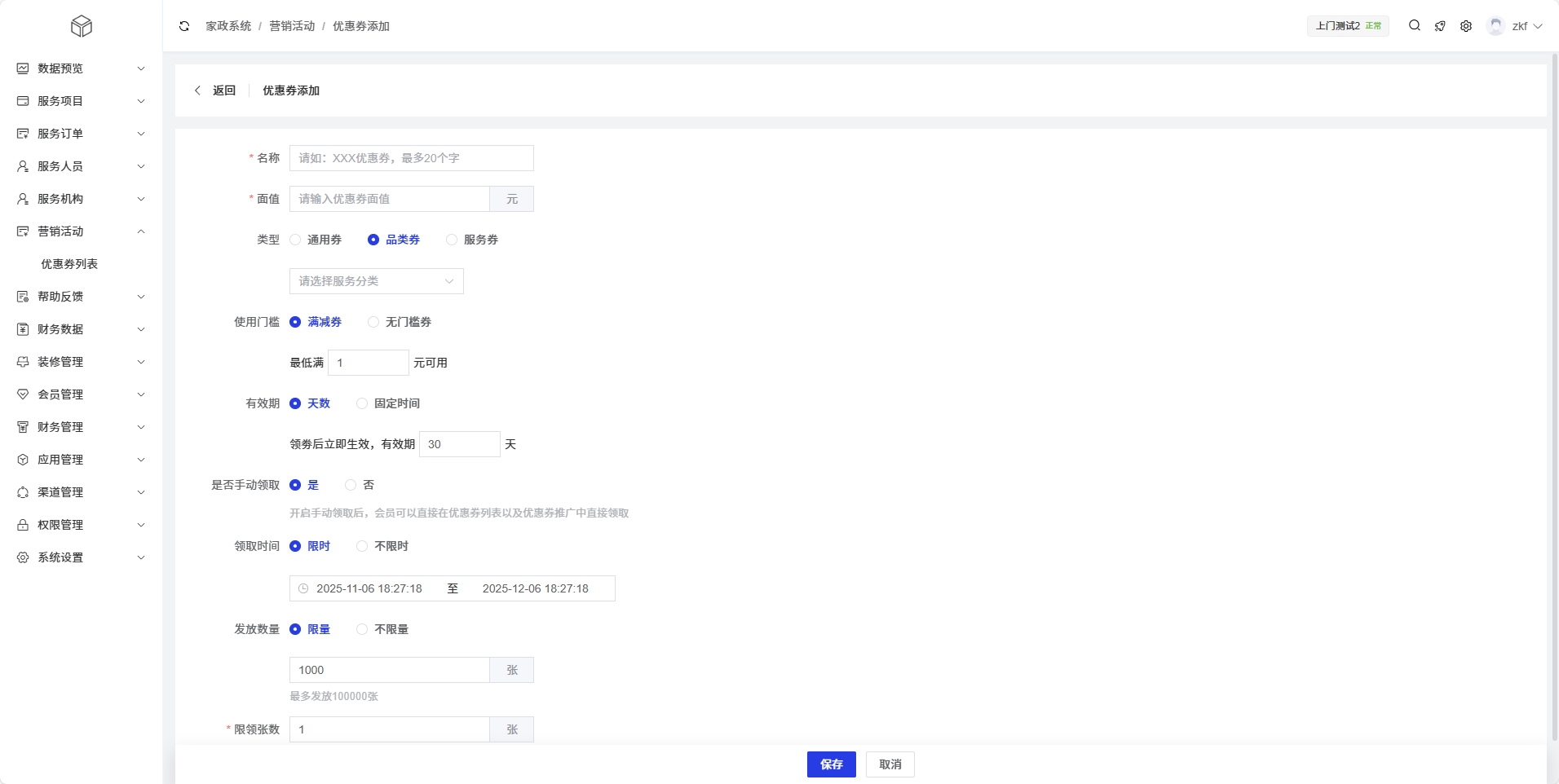
Task: Click the cube logo in sidebar
Action: tap(82, 26)
